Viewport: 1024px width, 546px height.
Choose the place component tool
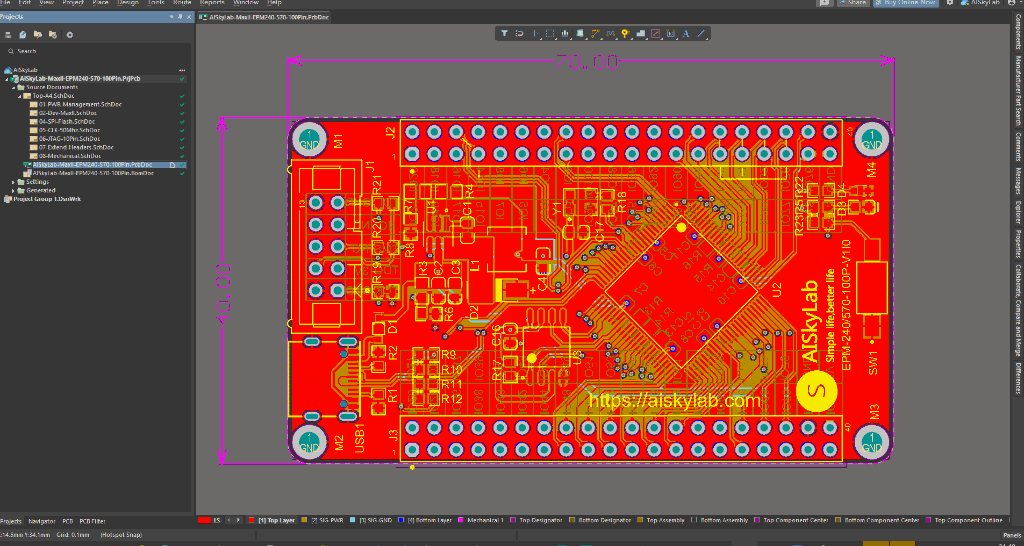[x=580, y=33]
